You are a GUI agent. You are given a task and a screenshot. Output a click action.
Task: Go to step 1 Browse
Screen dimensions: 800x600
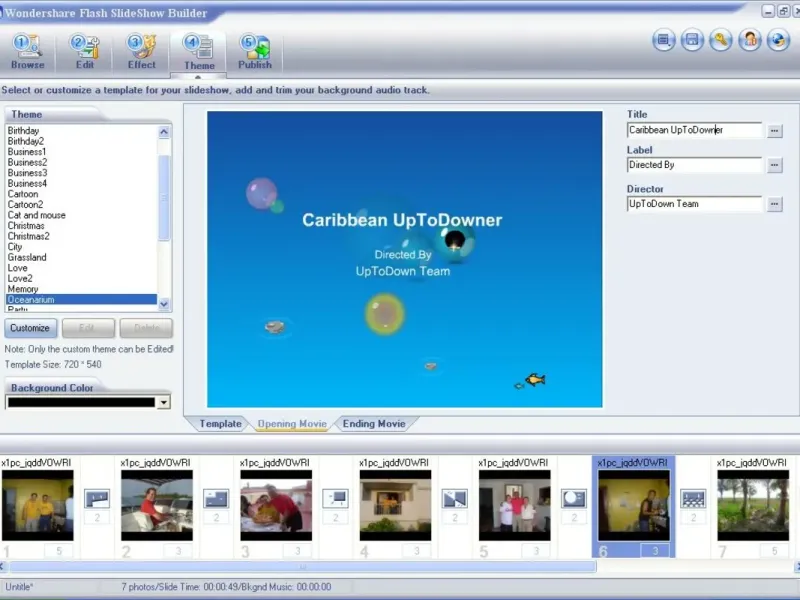[x=28, y=52]
